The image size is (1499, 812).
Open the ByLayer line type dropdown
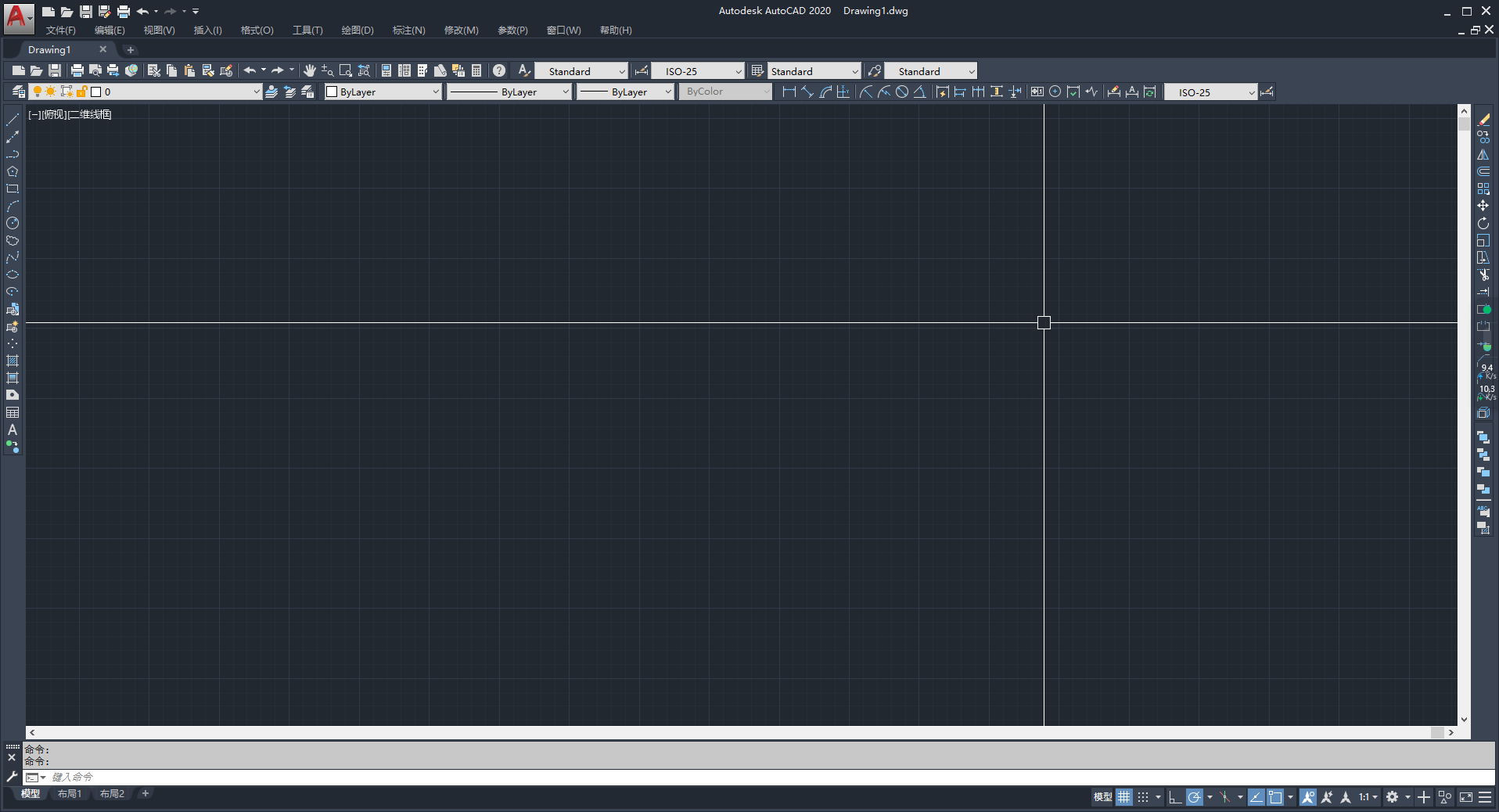pos(565,92)
